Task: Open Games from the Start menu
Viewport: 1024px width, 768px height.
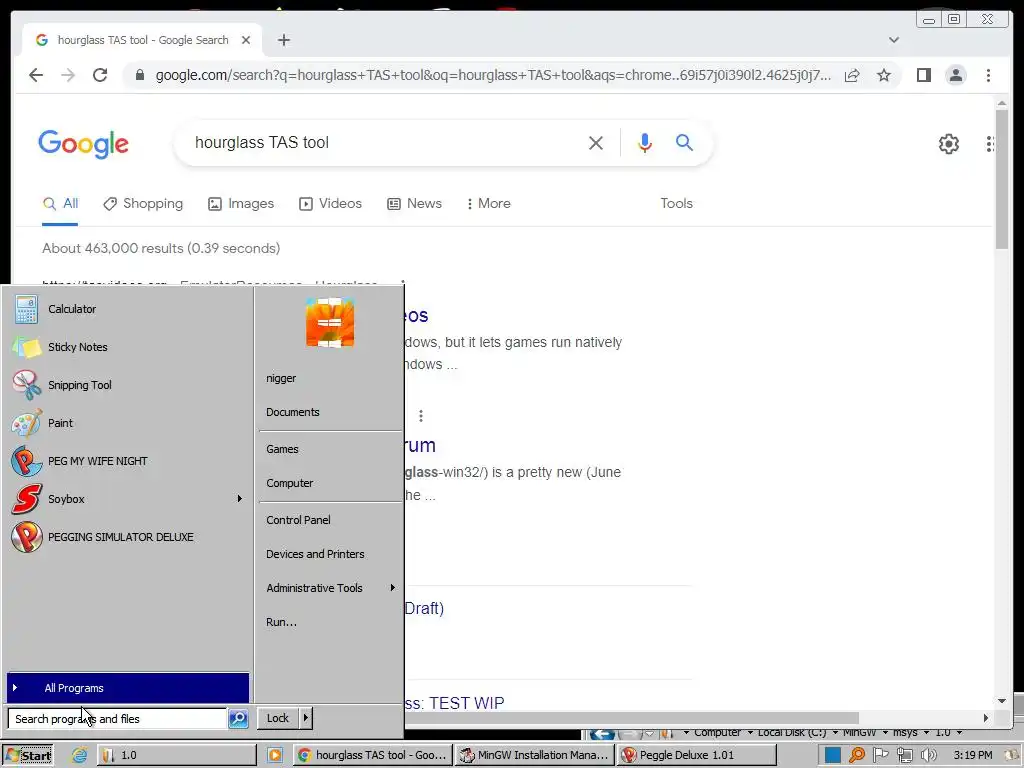Action: pos(282,449)
